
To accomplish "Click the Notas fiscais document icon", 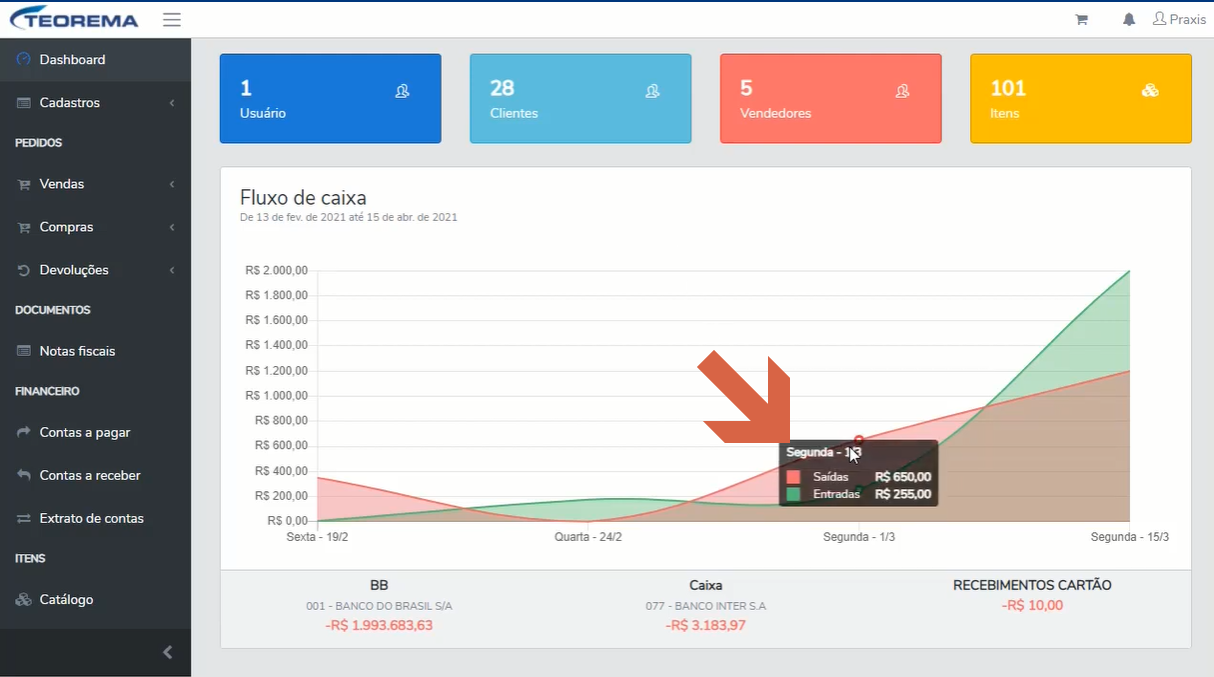I will click(x=24, y=351).
